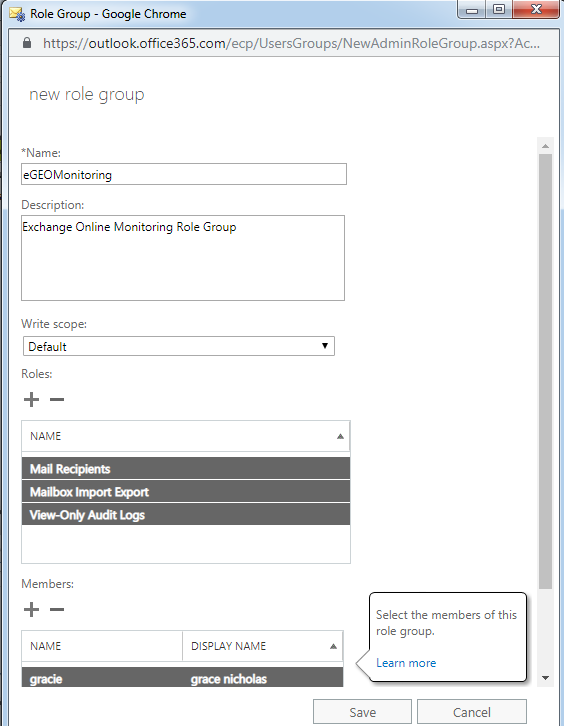Click inside the Description text area
564x726 pixels.
(x=183, y=258)
